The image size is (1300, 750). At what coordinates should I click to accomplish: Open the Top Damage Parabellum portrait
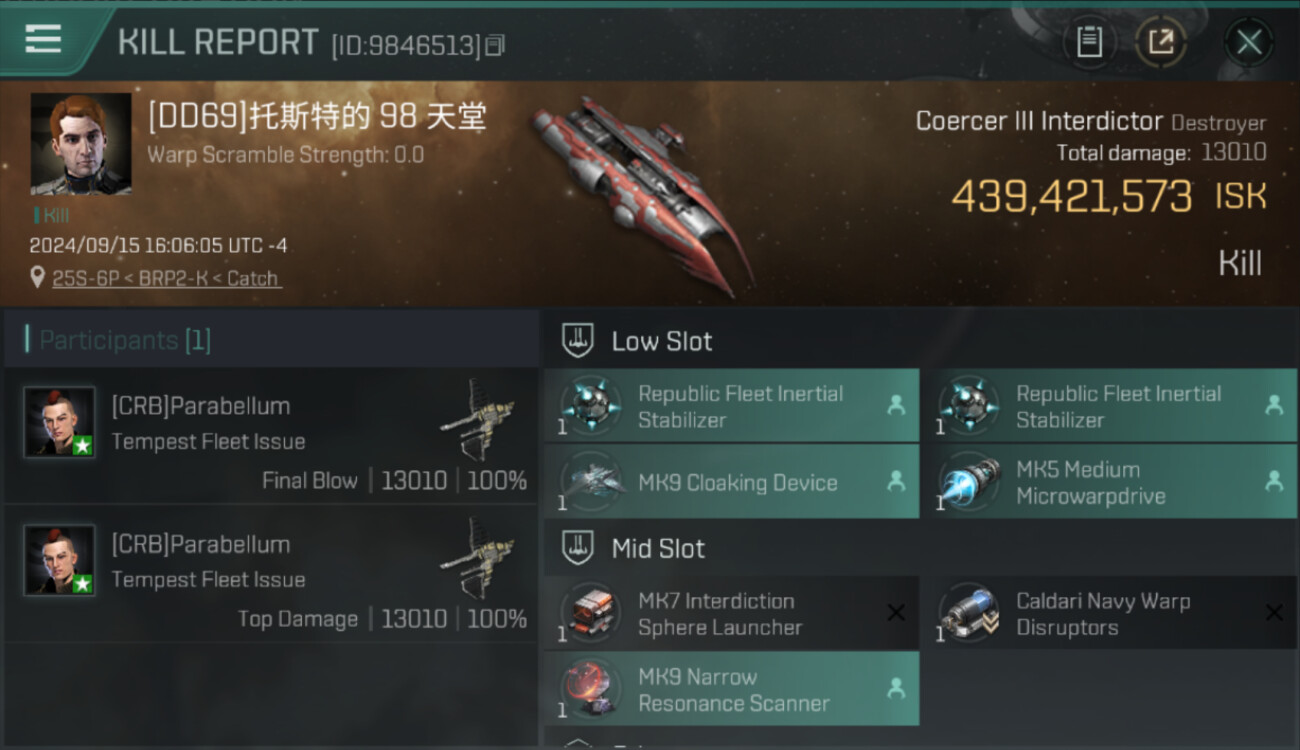pyautogui.click(x=60, y=560)
